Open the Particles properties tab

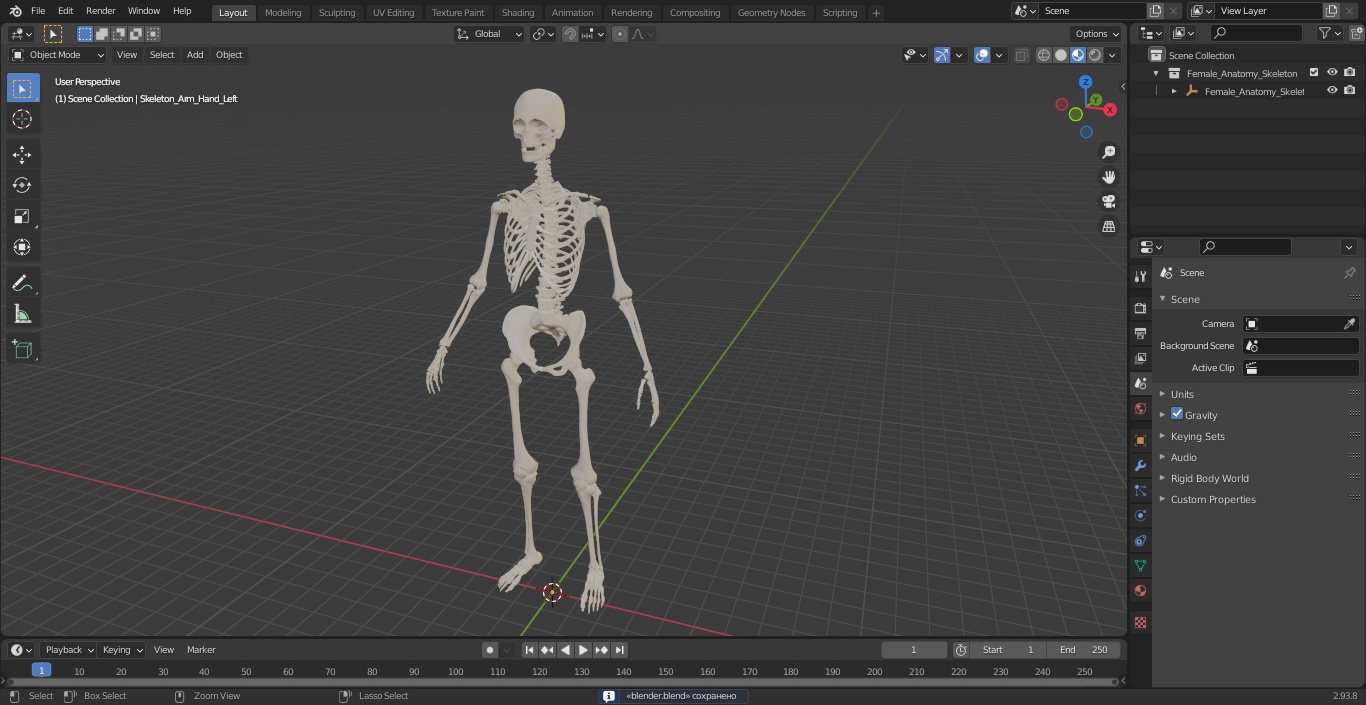click(1140, 490)
